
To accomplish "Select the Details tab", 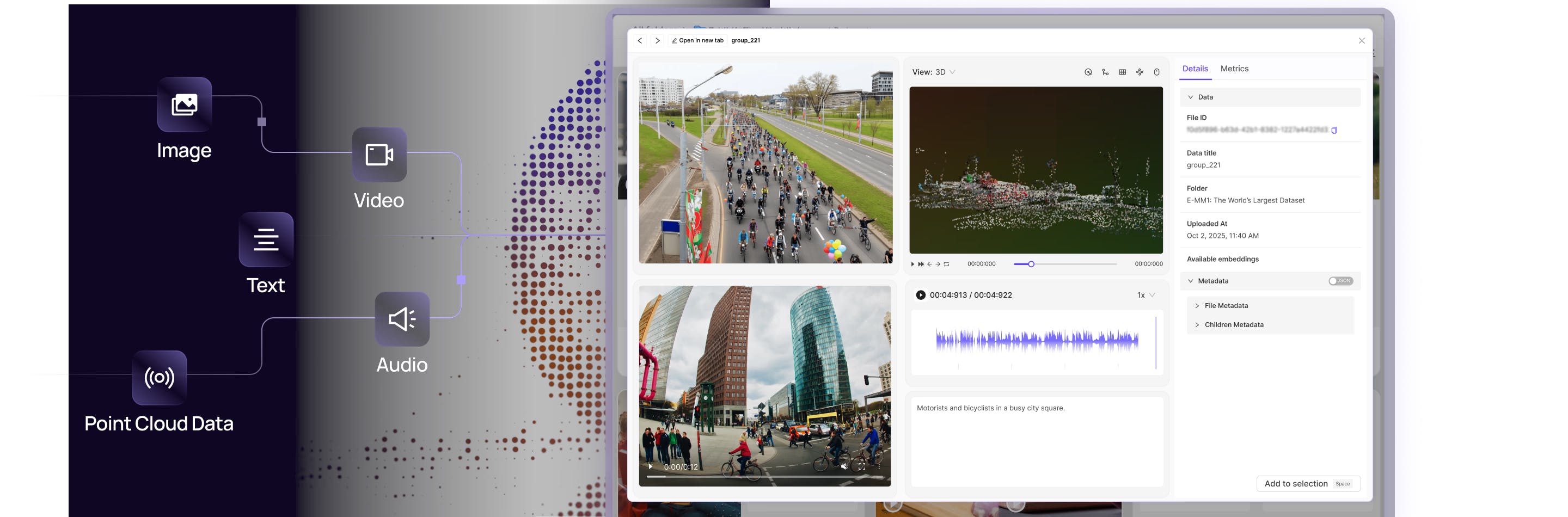I will (x=1195, y=69).
